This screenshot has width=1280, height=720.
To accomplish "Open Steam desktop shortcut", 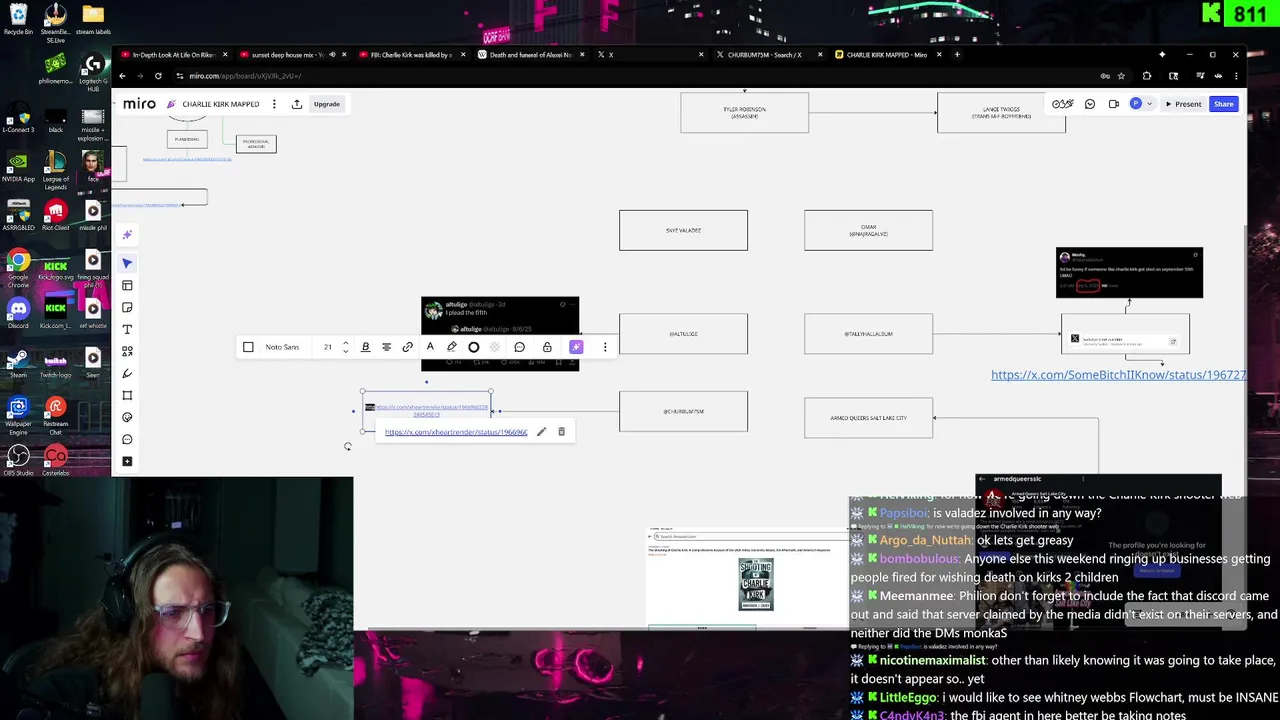I will 18,360.
